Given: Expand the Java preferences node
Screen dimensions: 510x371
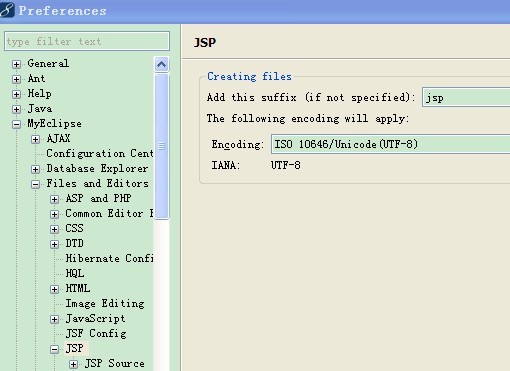Looking at the screenshot, I should pyautogui.click(x=16, y=109).
